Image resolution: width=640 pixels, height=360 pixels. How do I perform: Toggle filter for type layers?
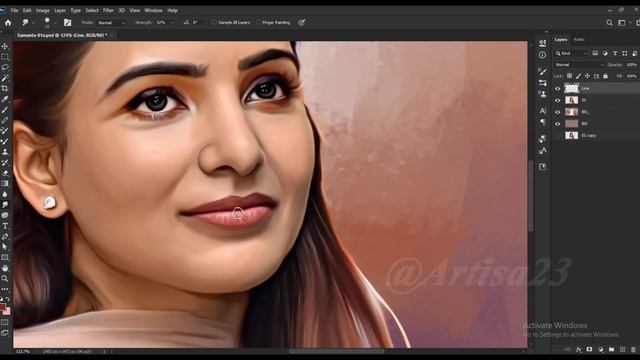615,53
